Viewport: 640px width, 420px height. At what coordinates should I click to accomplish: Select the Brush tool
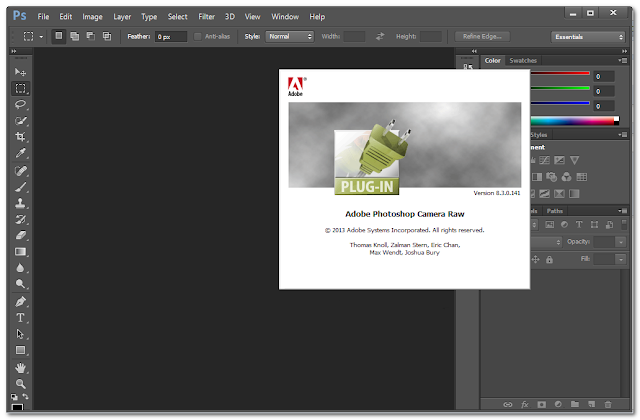20,187
